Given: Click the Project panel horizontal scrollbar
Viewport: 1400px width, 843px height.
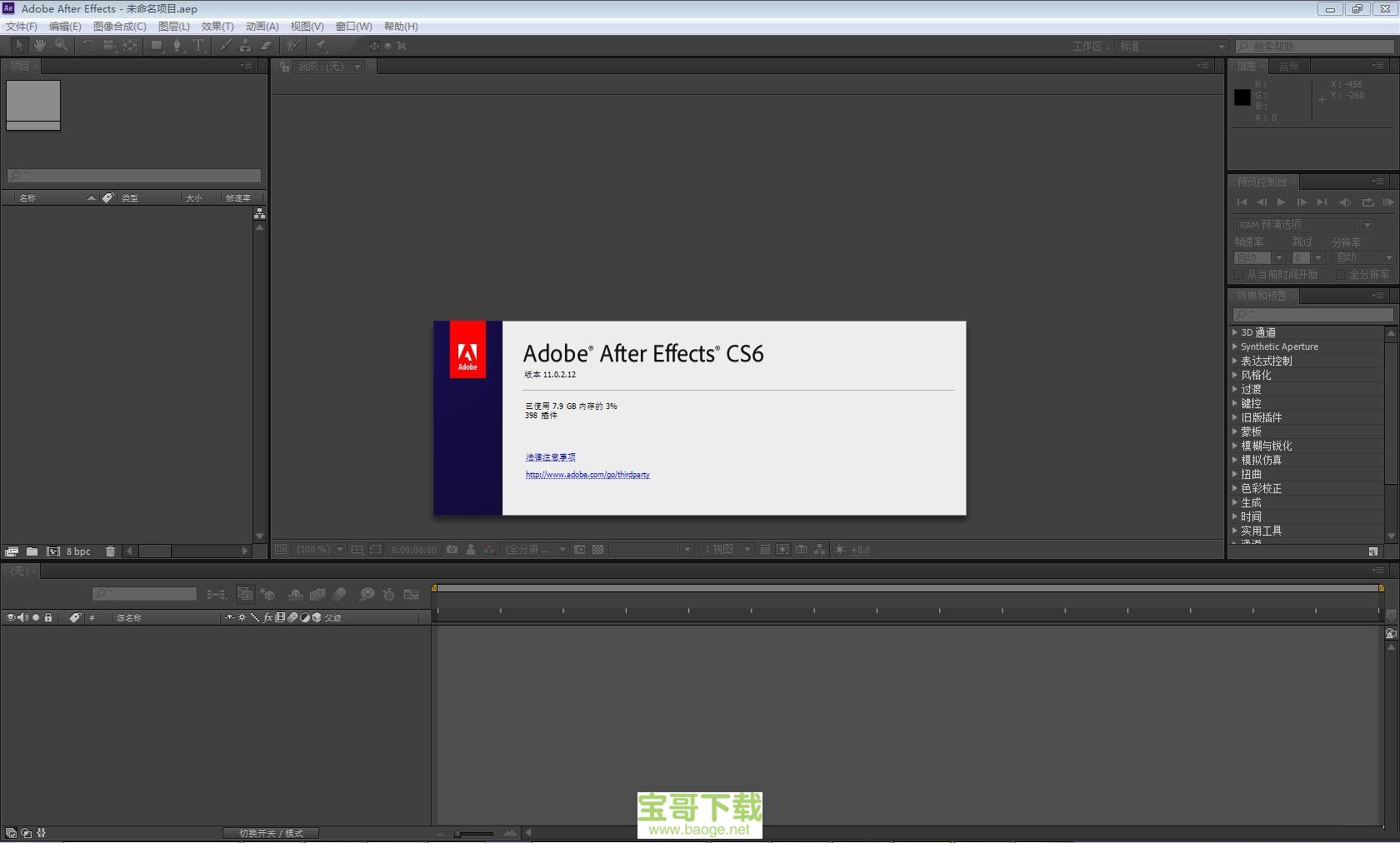Looking at the screenshot, I should [188, 551].
